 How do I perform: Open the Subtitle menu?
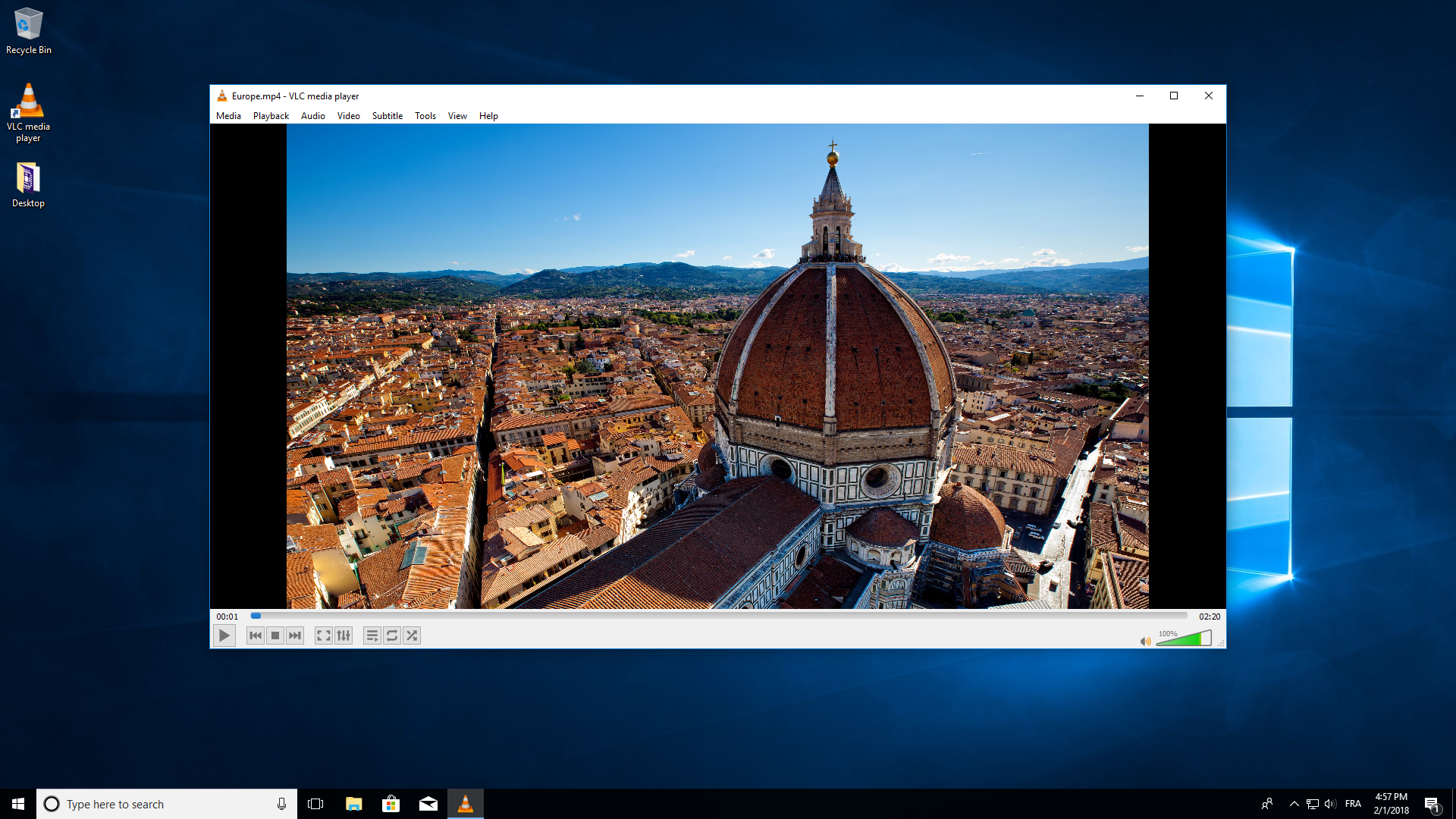point(388,115)
